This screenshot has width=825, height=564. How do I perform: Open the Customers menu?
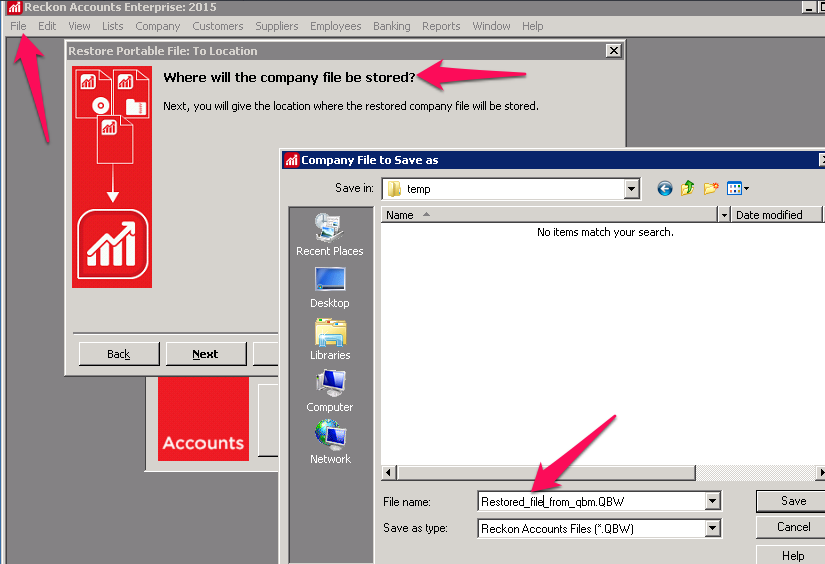tap(217, 26)
